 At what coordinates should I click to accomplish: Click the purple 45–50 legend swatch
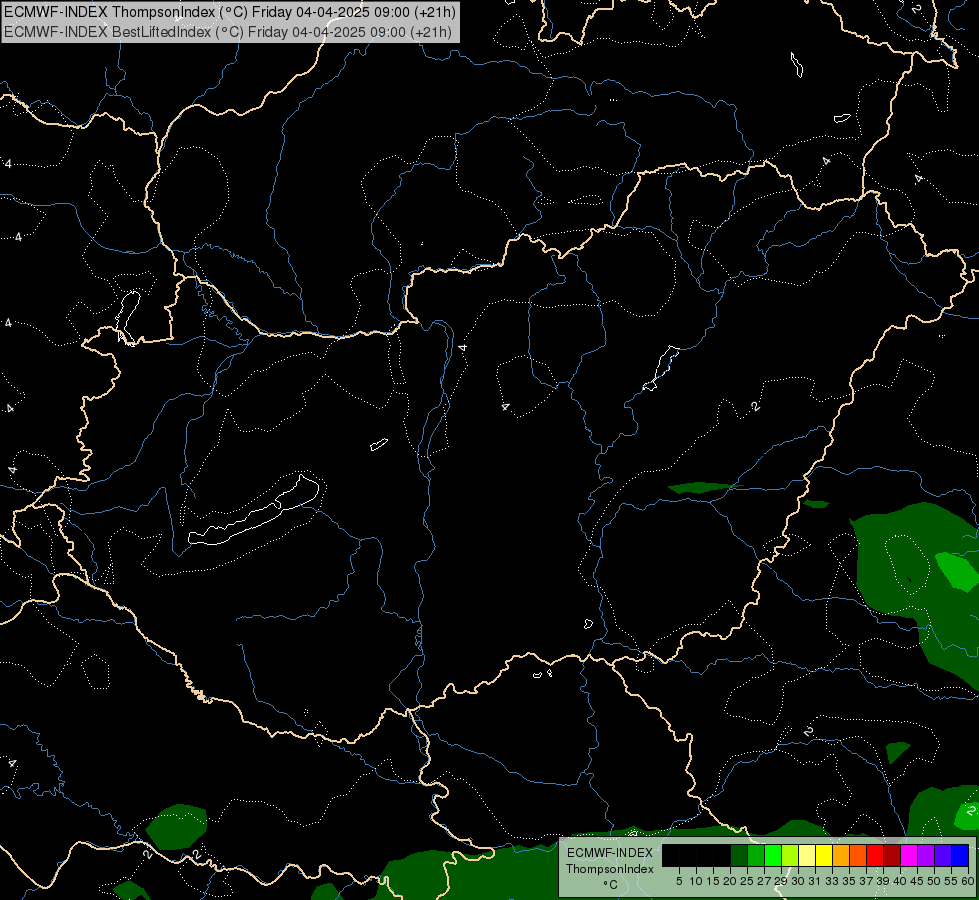926,855
